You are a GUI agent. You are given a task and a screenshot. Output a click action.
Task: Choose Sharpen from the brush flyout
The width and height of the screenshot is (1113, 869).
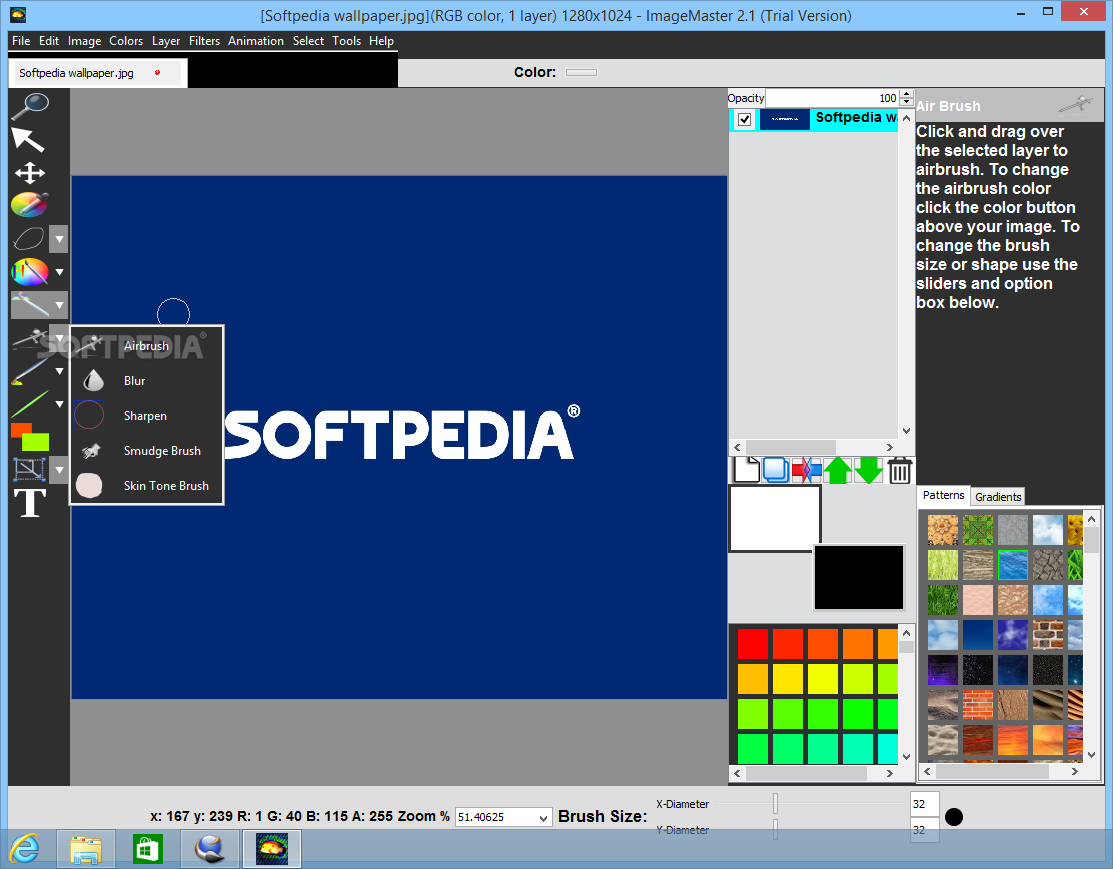146,415
